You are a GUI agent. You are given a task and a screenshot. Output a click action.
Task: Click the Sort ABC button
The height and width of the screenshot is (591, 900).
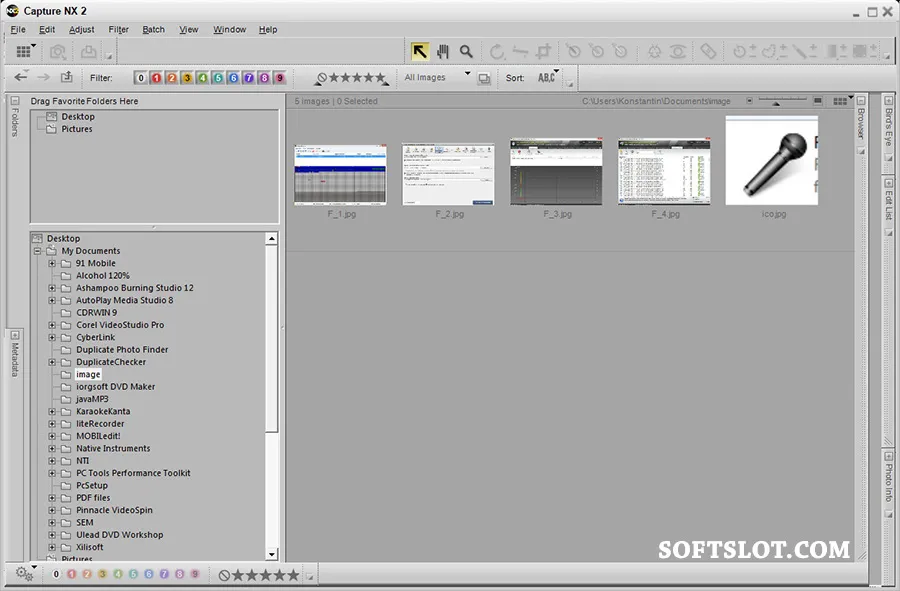click(x=547, y=77)
